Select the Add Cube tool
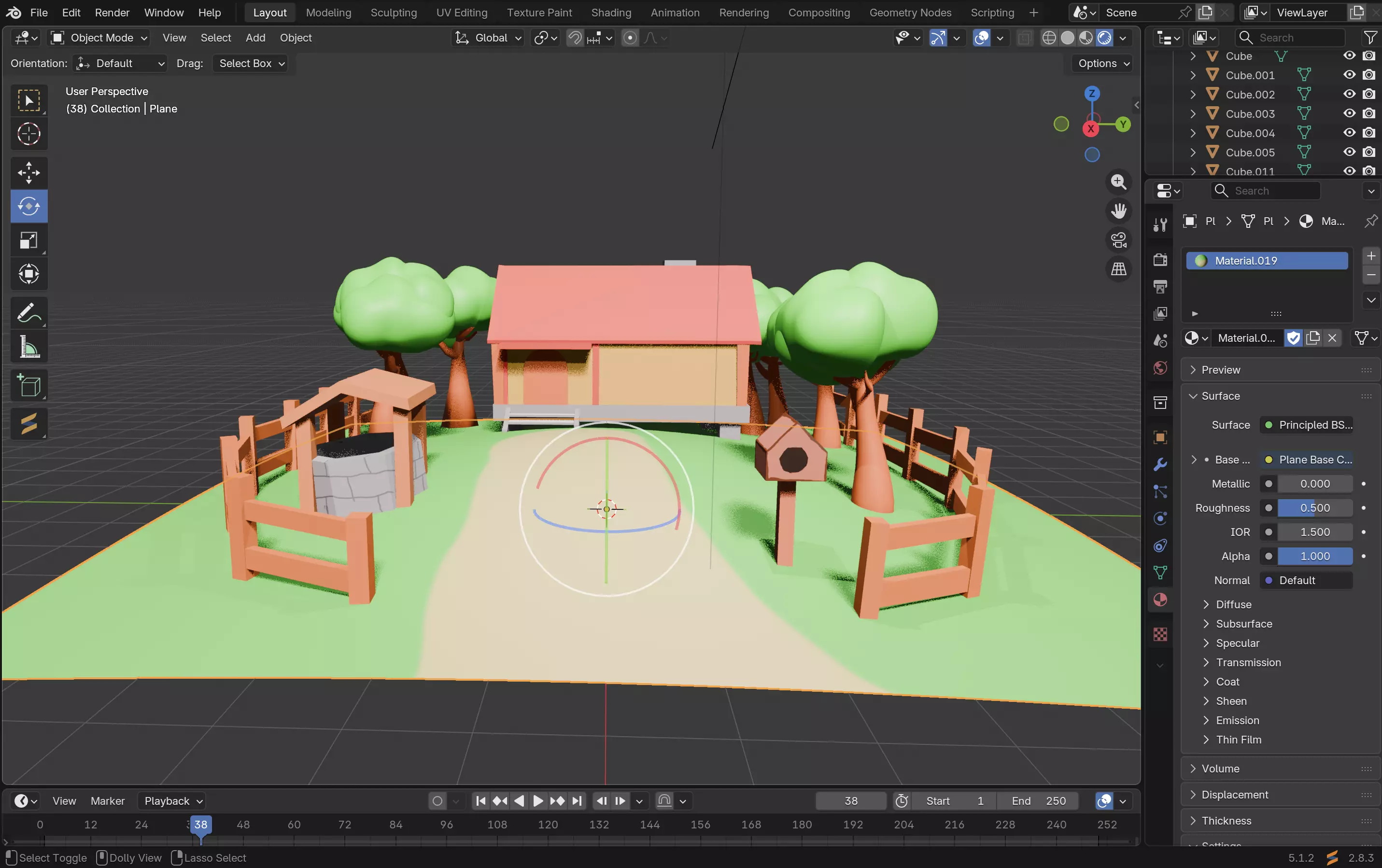The height and width of the screenshot is (868, 1382). [x=28, y=385]
